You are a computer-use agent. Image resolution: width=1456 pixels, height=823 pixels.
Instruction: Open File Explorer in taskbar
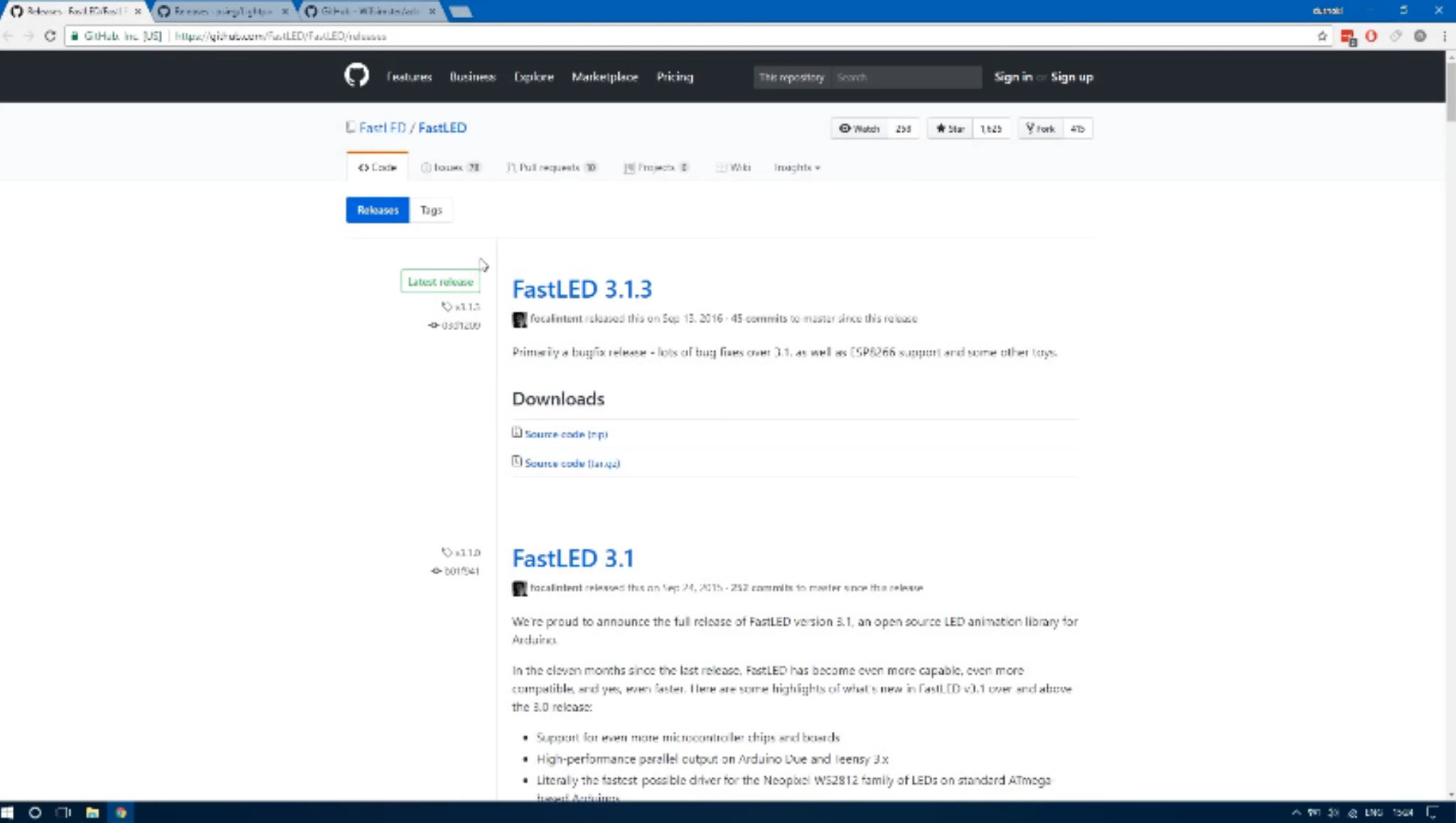click(x=92, y=812)
